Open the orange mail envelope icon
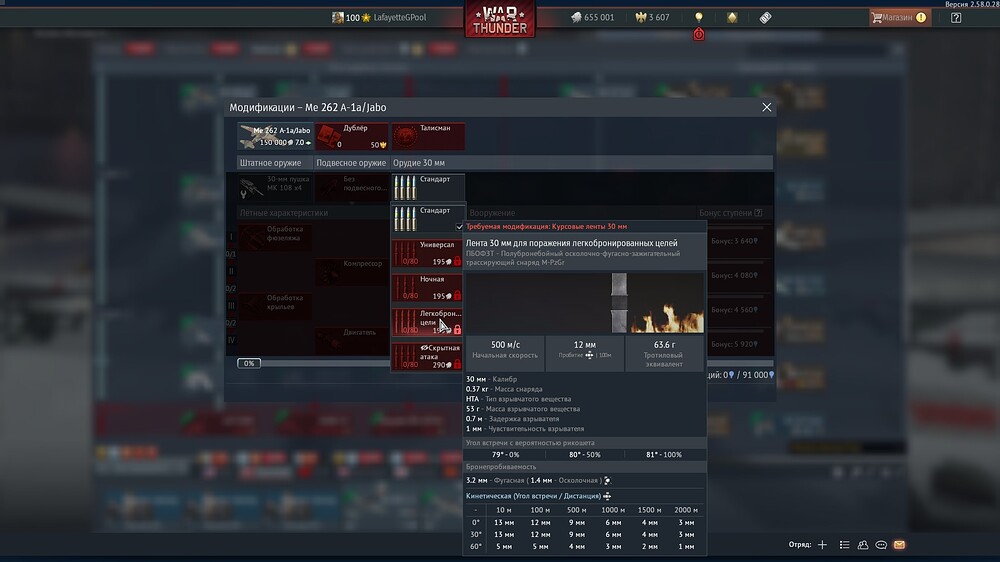The width and height of the screenshot is (1000, 562). click(899, 545)
